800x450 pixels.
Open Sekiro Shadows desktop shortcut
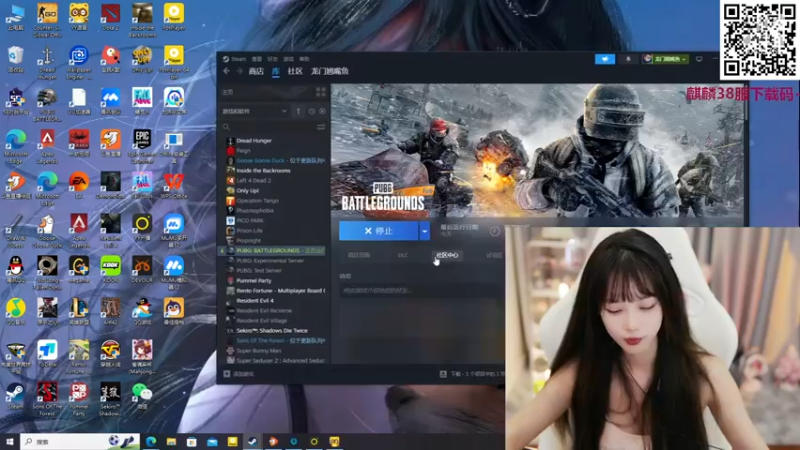pos(110,399)
